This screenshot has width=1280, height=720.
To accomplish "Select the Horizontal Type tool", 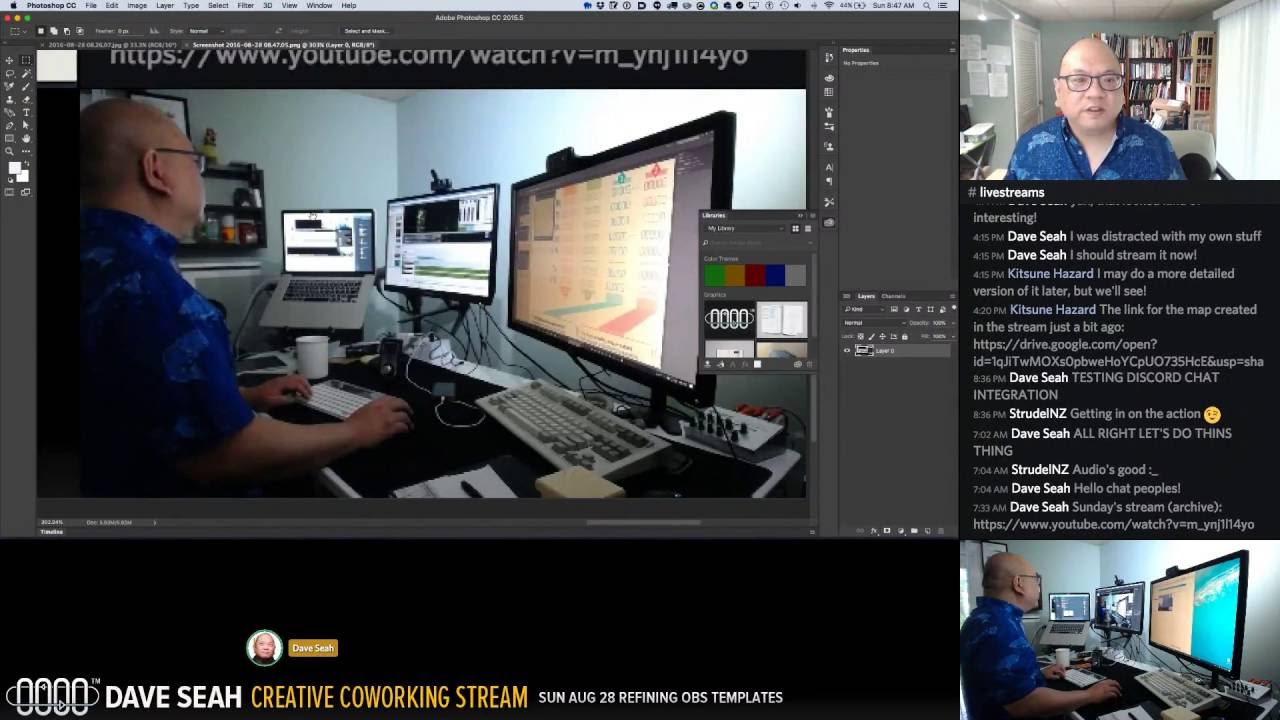I will (26, 112).
